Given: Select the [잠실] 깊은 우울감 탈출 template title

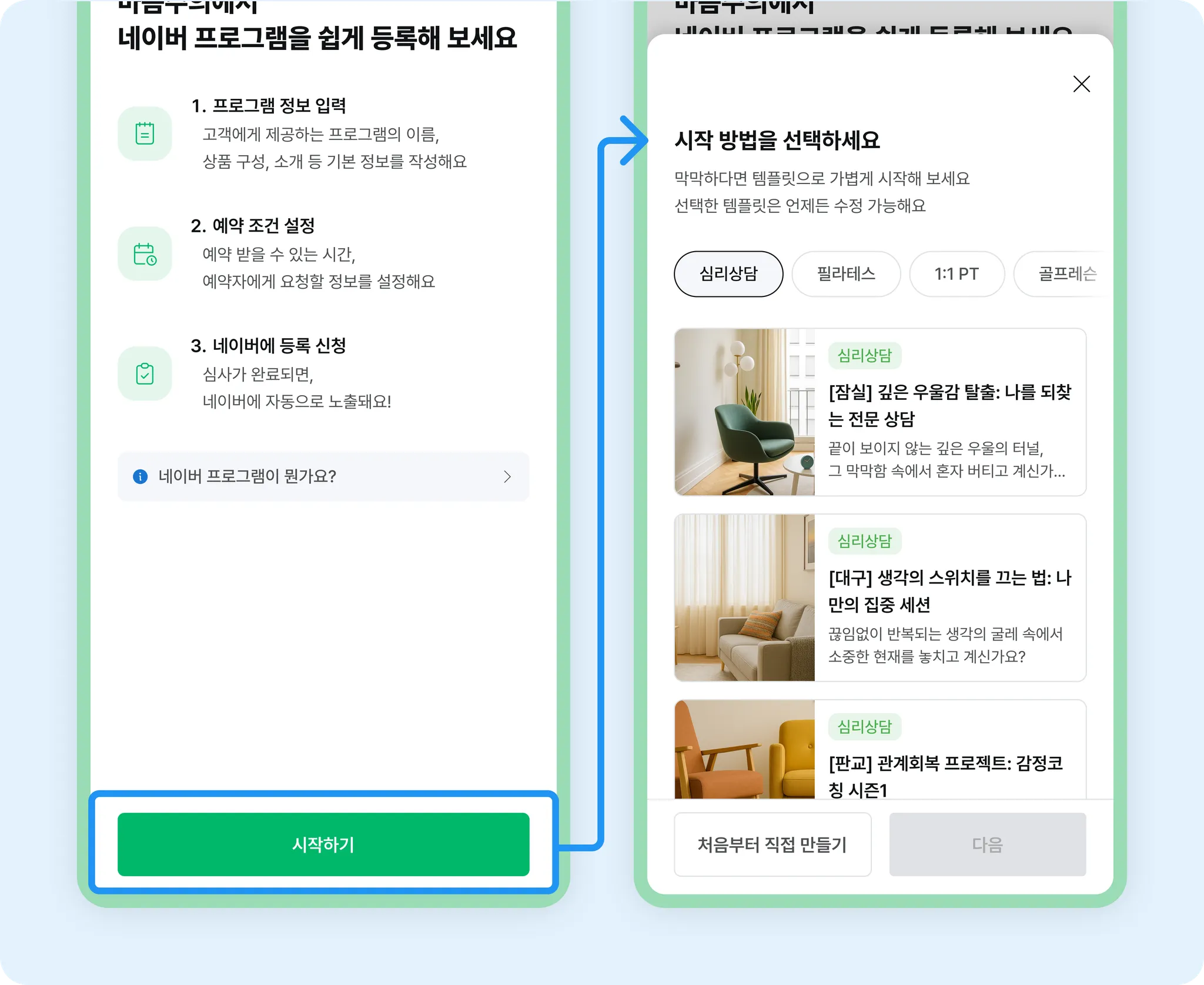Looking at the screenshot, I should point(949,405).
